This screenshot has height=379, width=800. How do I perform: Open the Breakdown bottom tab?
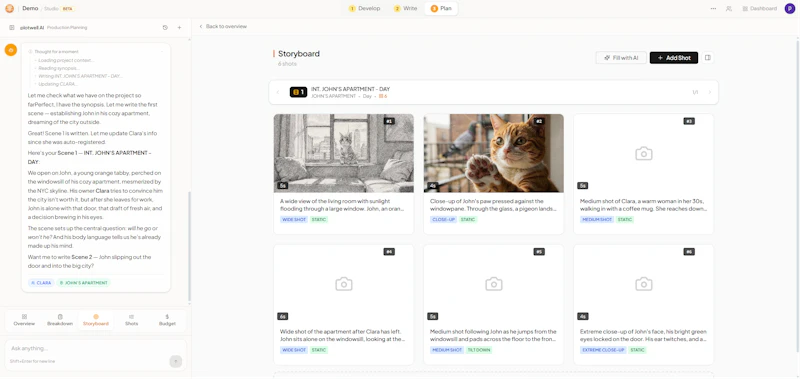[60, 320]
